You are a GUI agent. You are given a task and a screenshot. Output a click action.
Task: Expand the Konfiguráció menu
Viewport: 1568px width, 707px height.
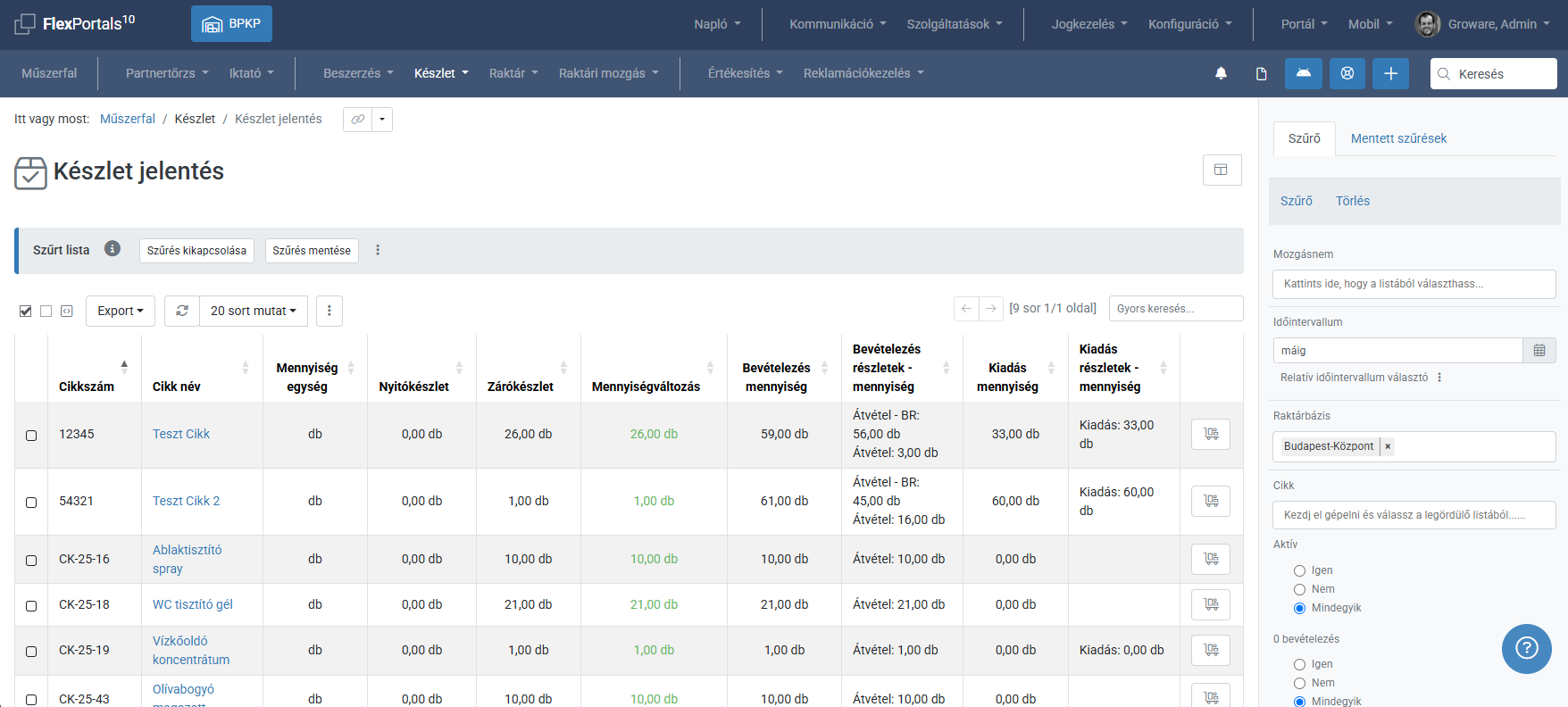pyautogui.click(x=1190, y=24)
